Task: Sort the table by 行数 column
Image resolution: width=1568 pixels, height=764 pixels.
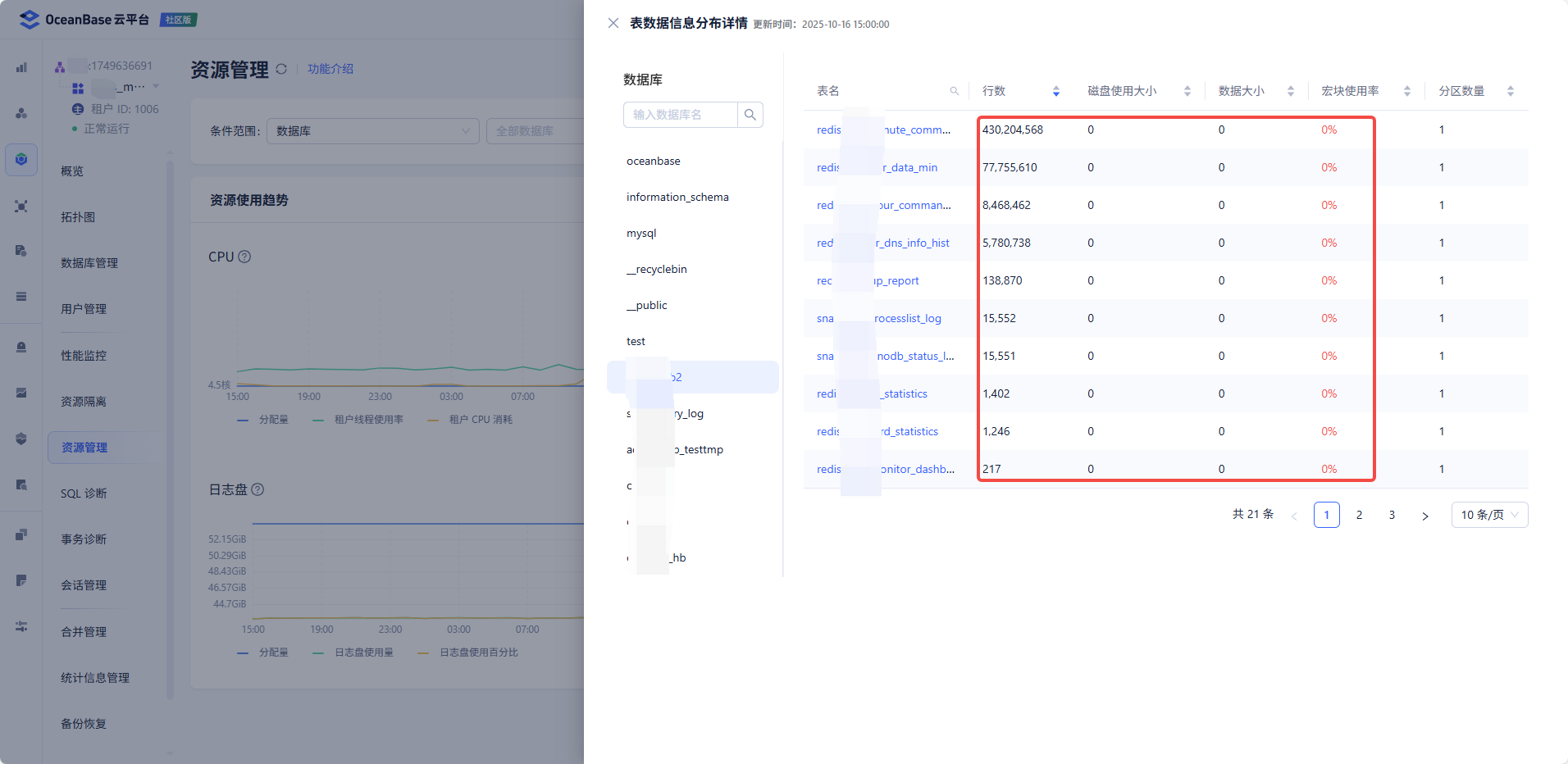Action: [x=1055, y=91]
